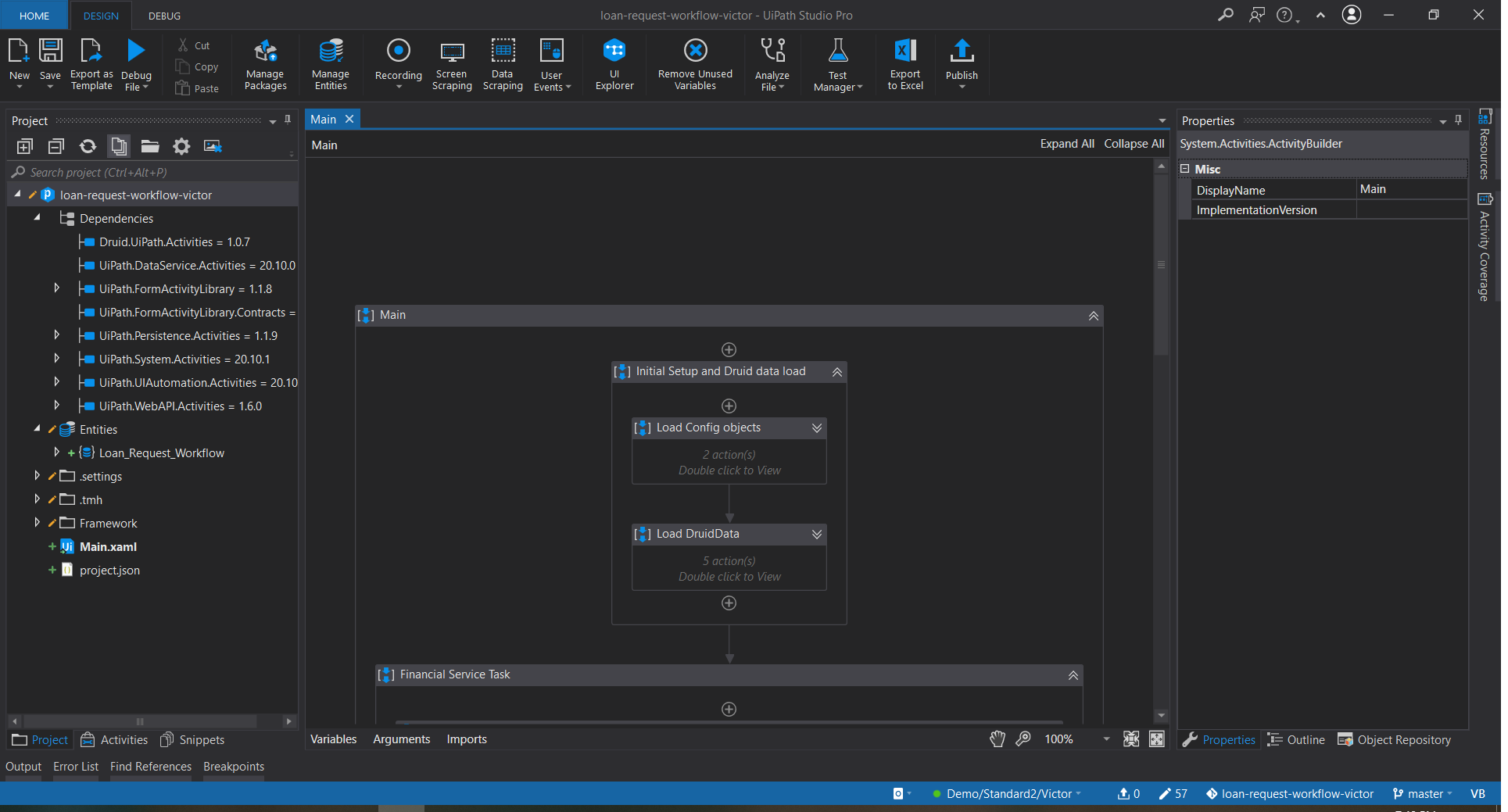The image size is (1508, 812).
Task: Open Project Settings gear
Action: [x=181, y=146]
